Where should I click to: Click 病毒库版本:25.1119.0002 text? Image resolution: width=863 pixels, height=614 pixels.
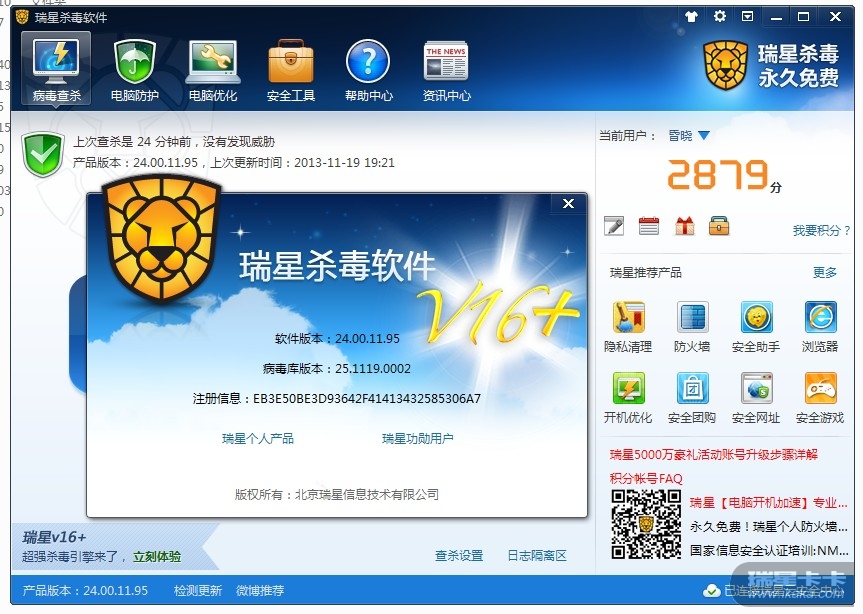[x=336, y=369]
